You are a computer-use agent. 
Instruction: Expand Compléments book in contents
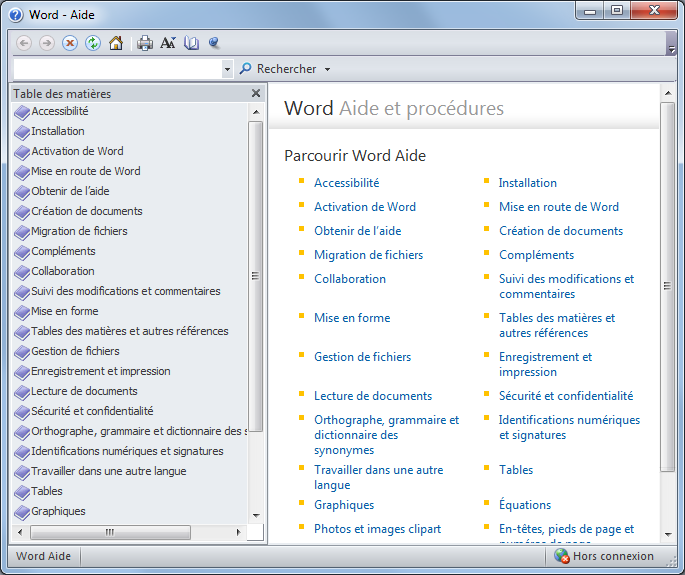[x=22, y=253]
